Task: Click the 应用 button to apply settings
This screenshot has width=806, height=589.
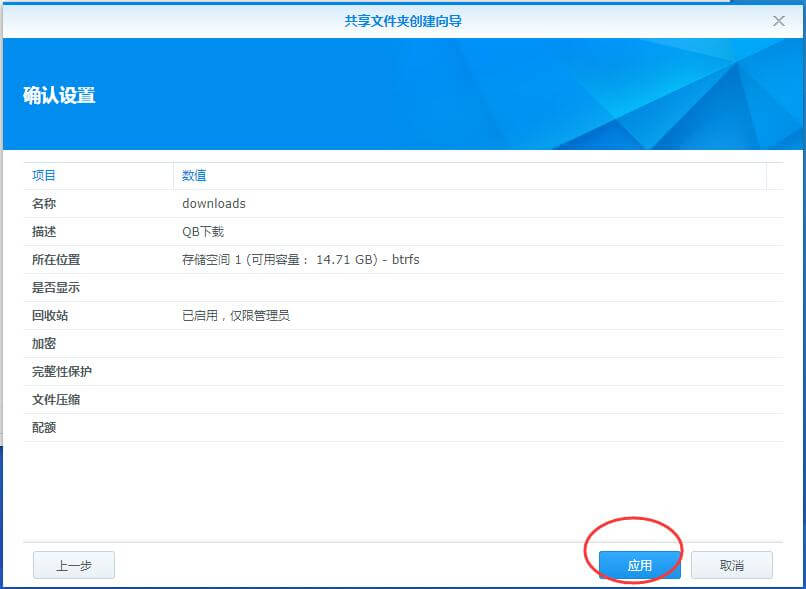Action: click(639, 565)
